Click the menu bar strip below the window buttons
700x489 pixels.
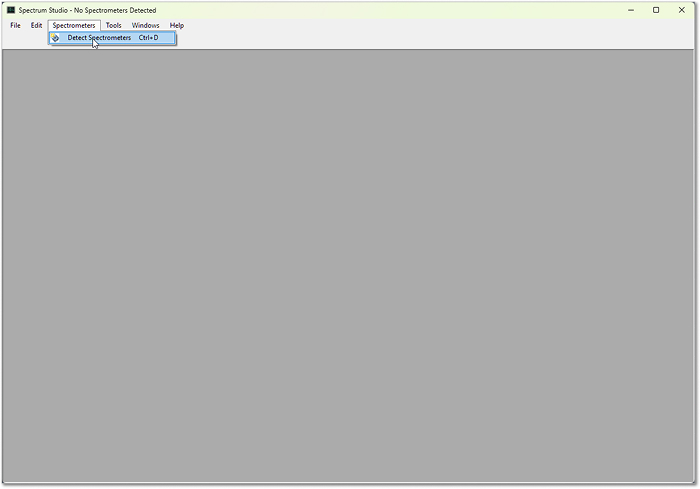coord(655,25)
